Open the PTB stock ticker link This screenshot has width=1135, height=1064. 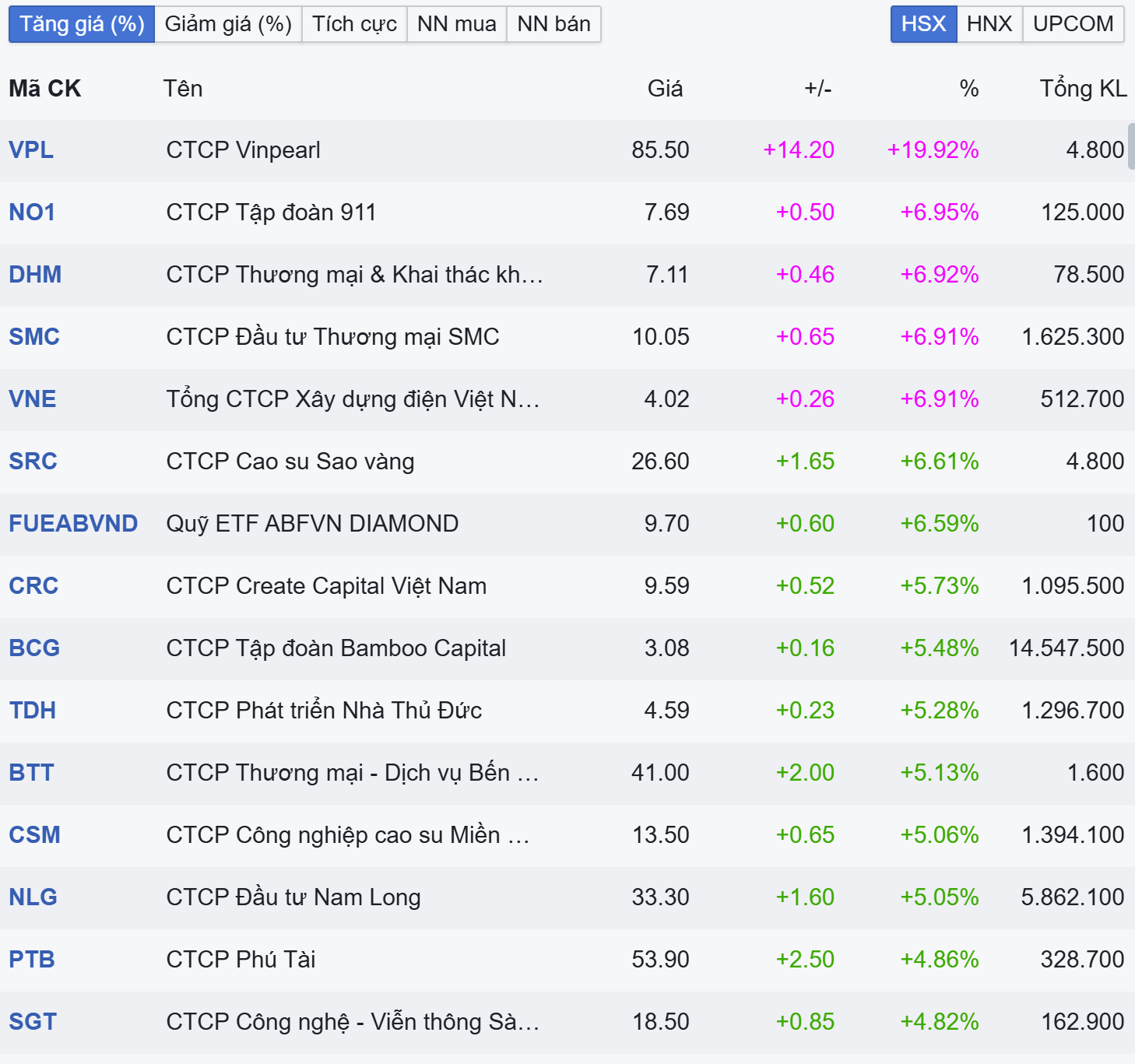tap(32, 959)
